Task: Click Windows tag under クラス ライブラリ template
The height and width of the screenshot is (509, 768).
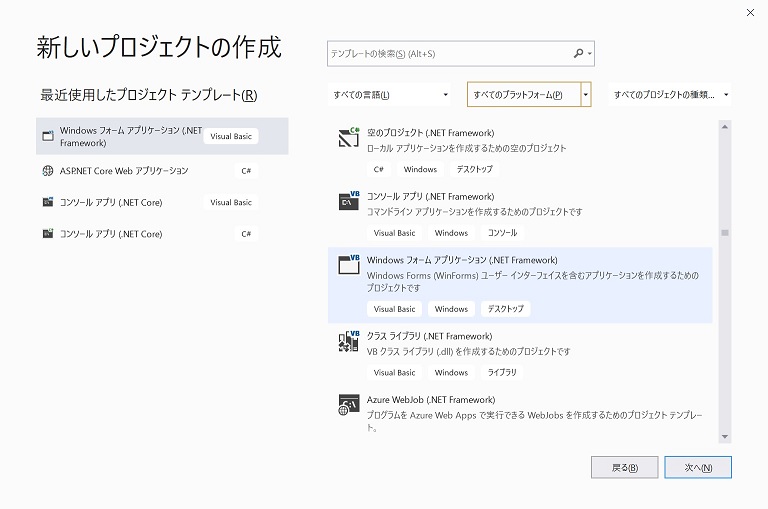Action: click(451, 372)
